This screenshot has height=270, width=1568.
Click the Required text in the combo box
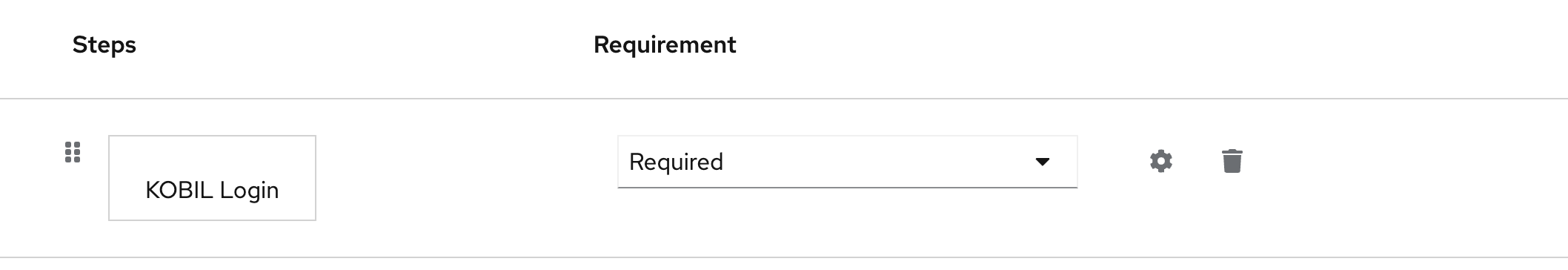[676, 162]
